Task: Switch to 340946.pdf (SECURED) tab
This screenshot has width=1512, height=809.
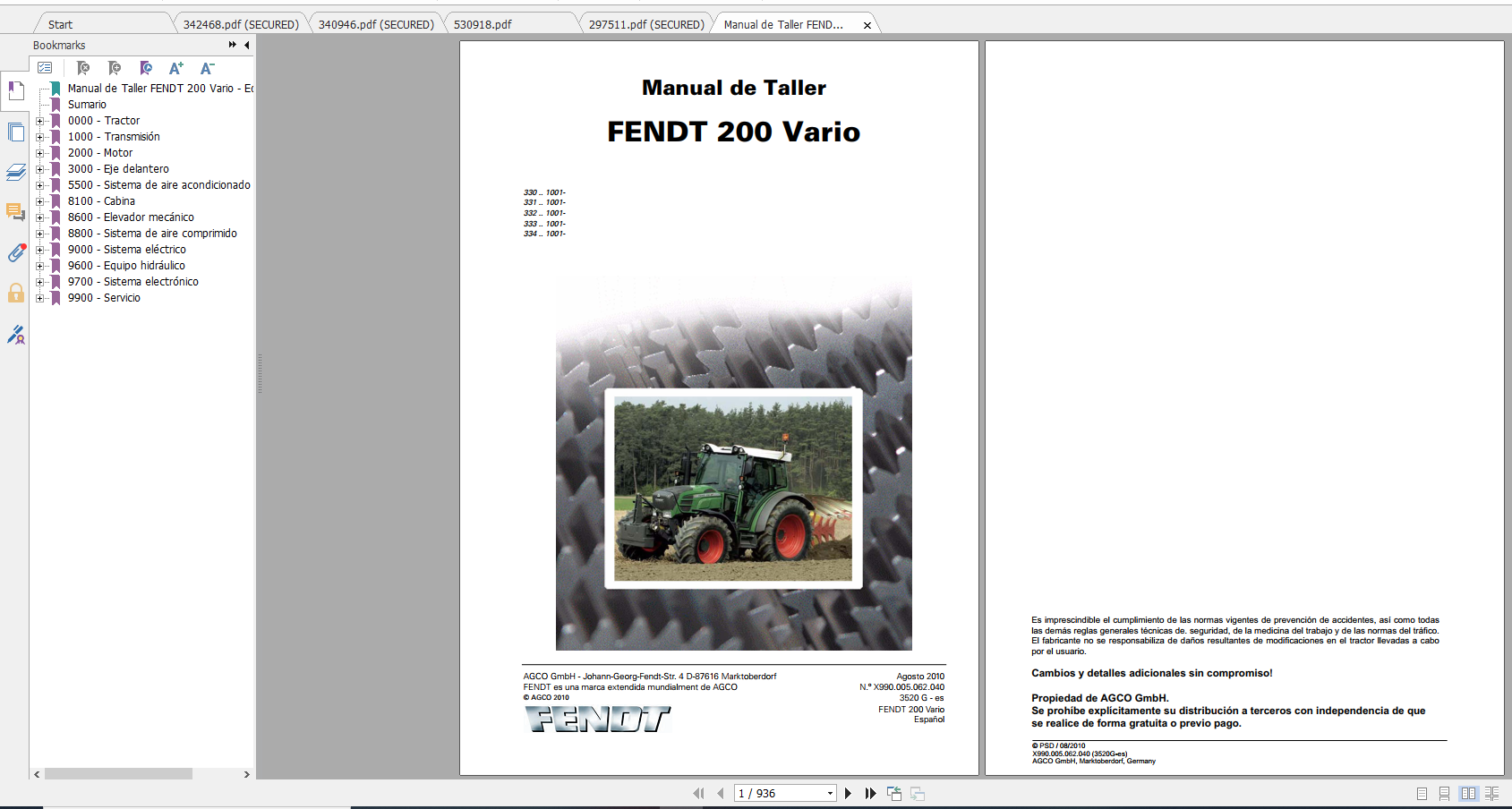Action: pos(376,24)
